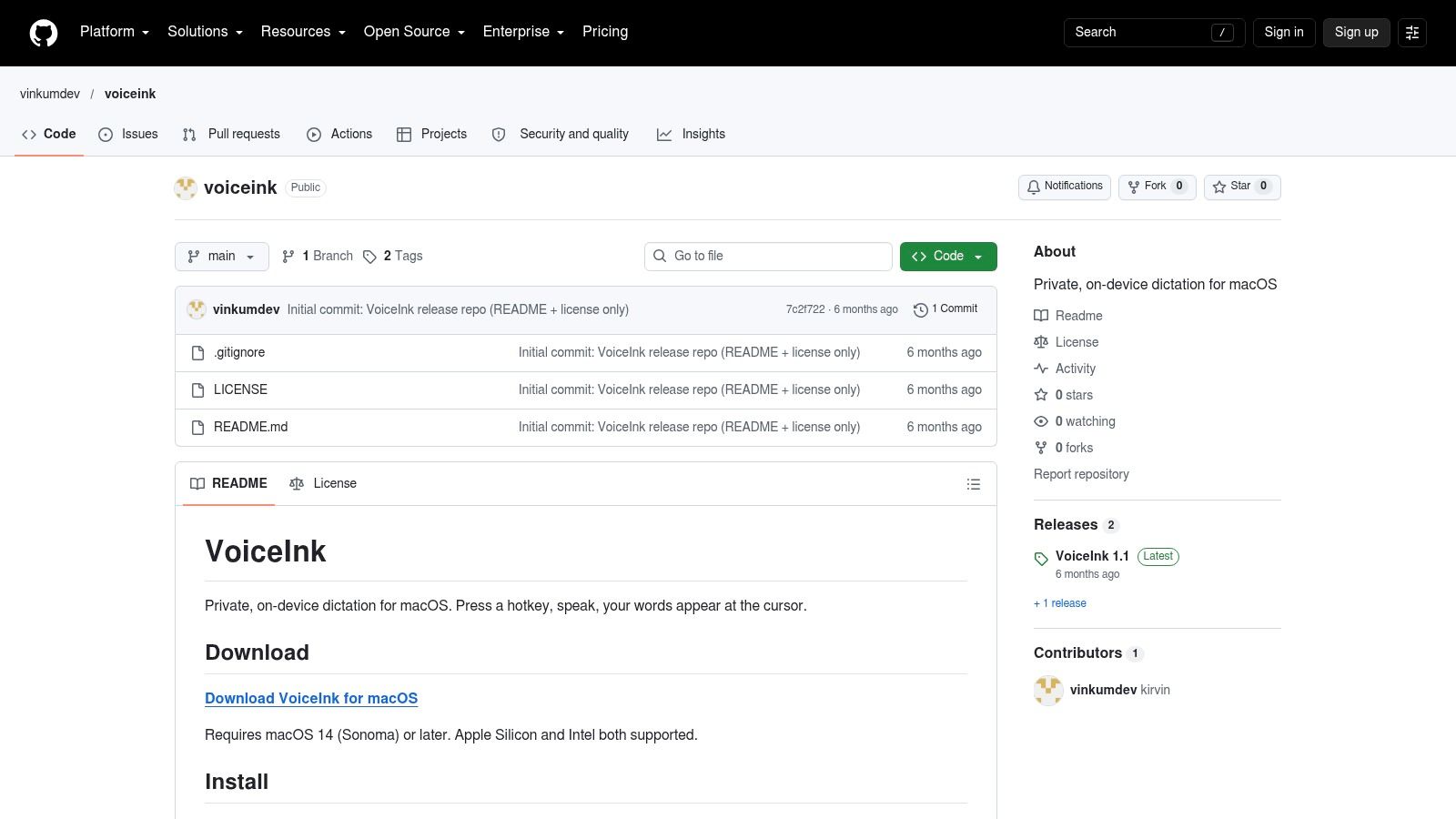1456x819 pixels.
Task: Open the green Code dropdown button
Action: pyautogui.click(x=948, y=257)
